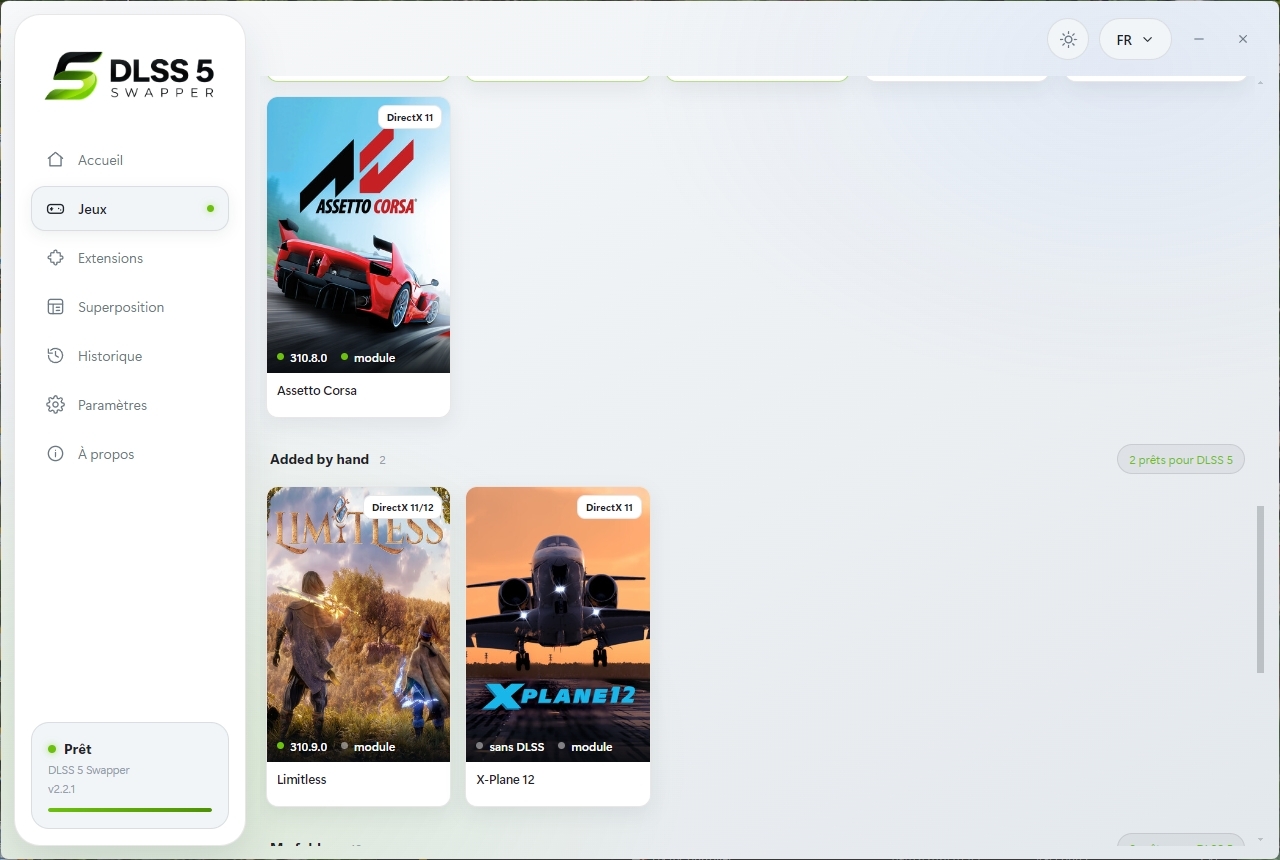This screenshot has width=1280, height=860.
Task: Click the DirectX 11/12 badge on Limitless
Action: pos(403,508)
